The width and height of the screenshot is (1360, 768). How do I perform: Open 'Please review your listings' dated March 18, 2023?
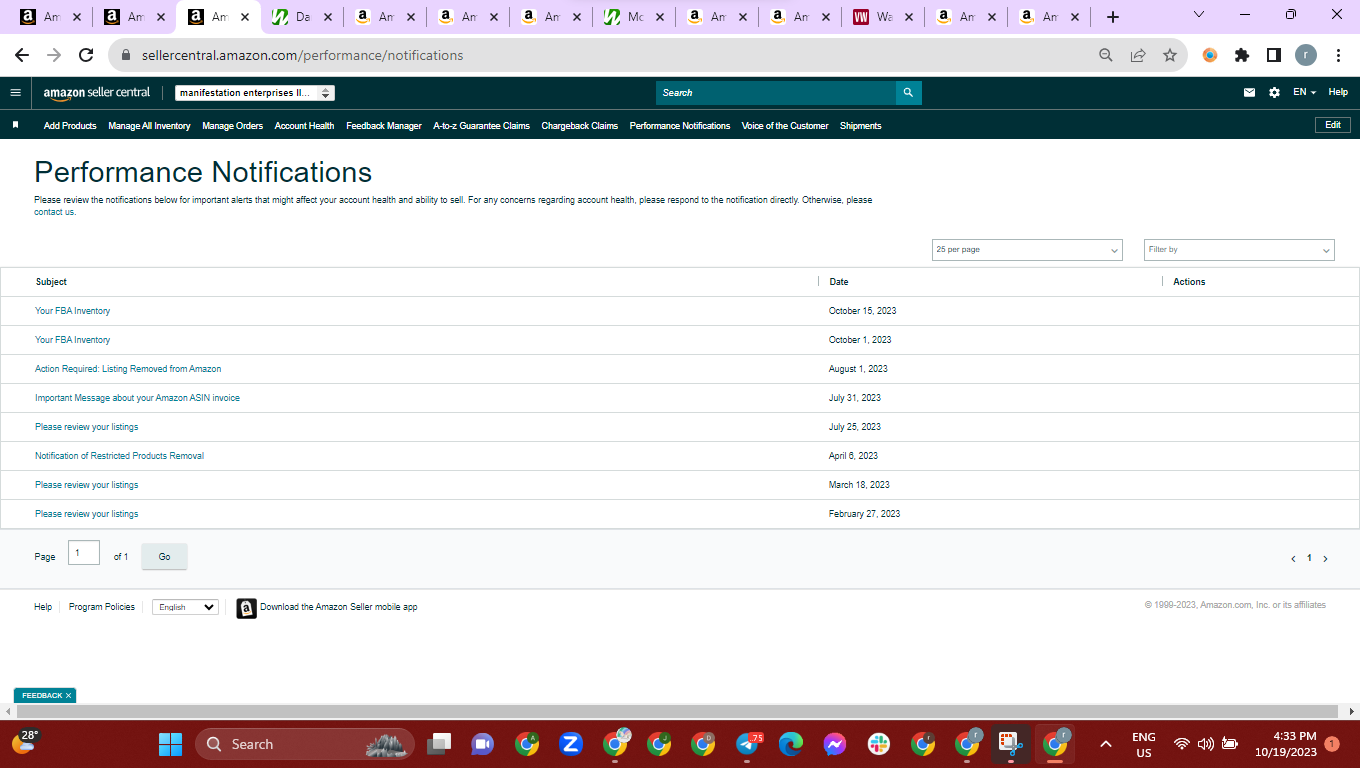87,485
